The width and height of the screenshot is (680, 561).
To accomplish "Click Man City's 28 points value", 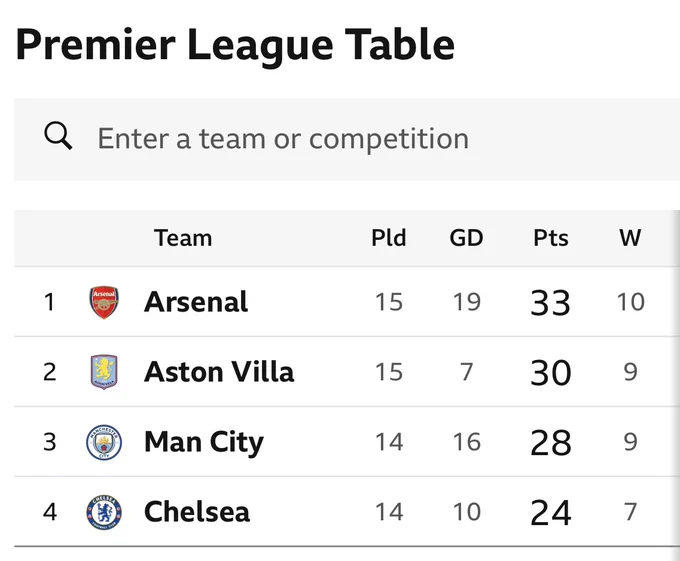I will coord(551,443).
